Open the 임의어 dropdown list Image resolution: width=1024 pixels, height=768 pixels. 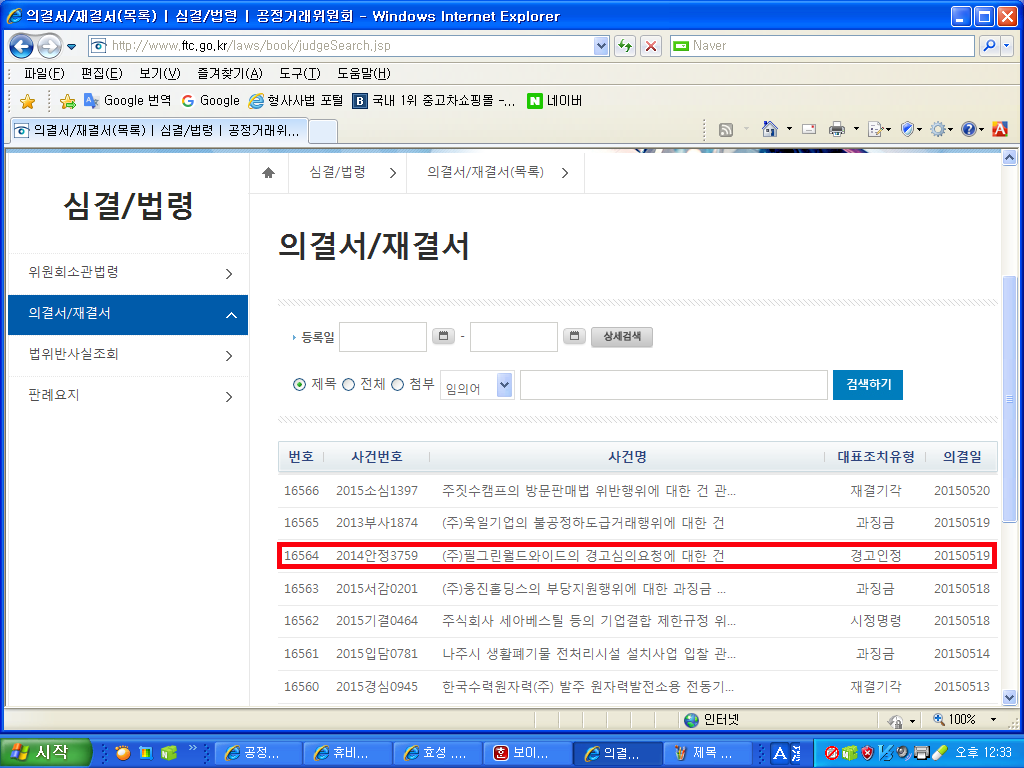tap(504, 385)
